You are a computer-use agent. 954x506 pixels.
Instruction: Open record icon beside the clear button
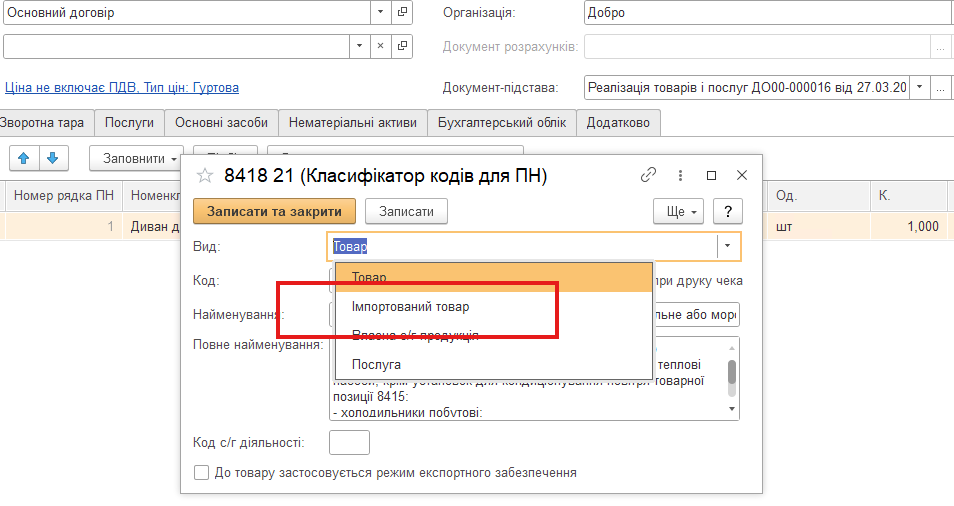pos(402,46)
